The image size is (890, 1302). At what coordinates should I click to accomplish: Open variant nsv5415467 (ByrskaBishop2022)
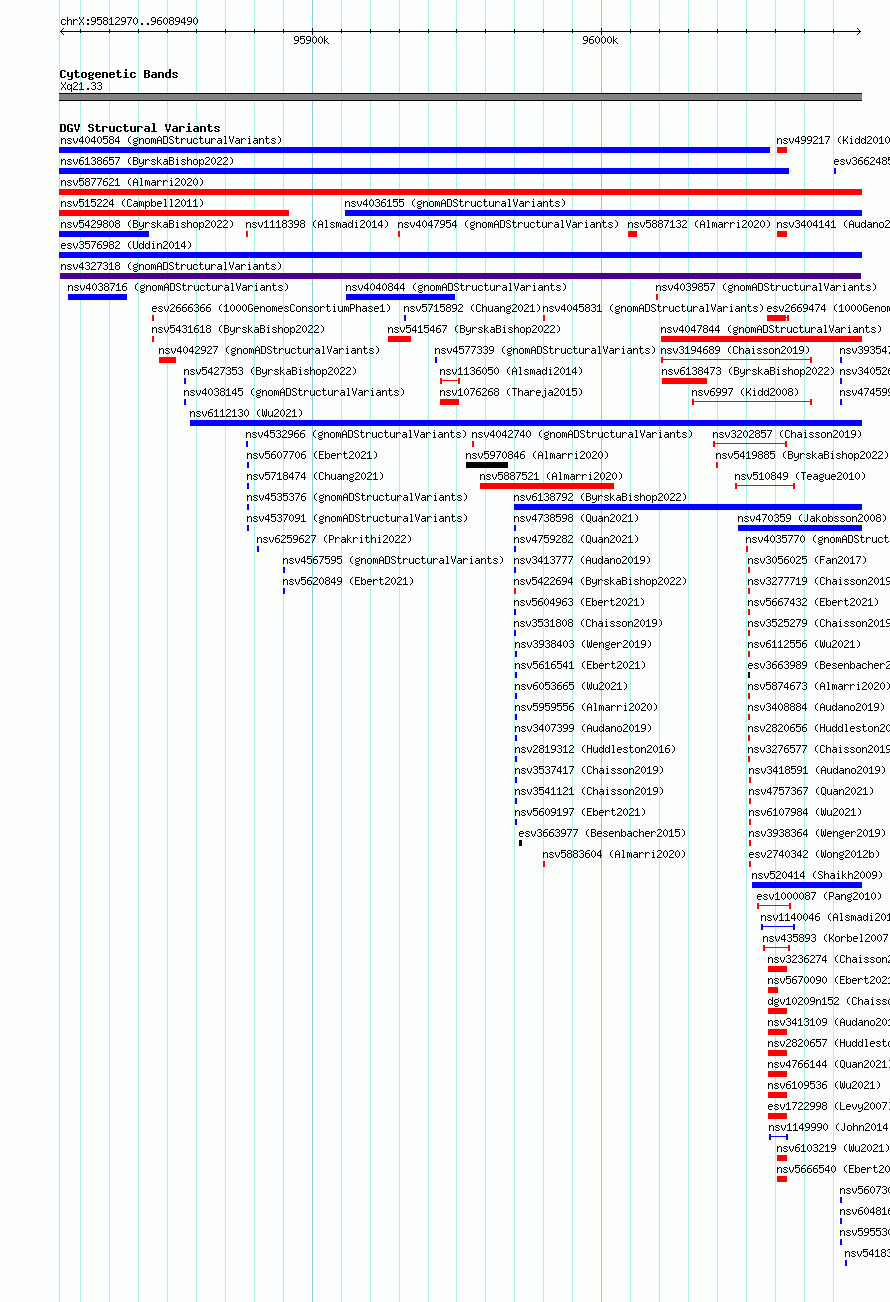coord(474,329)
